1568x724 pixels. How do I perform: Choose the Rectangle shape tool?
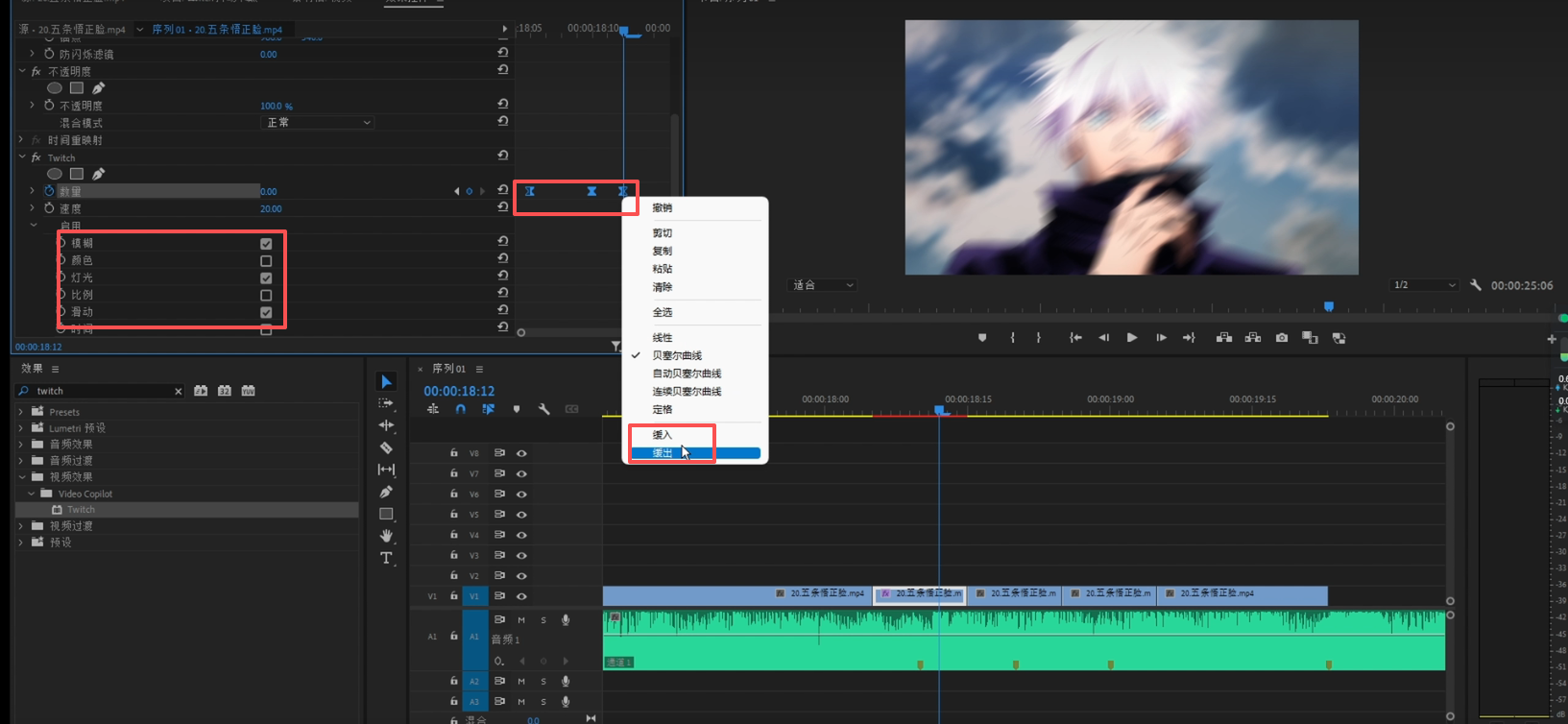[386, 514]
